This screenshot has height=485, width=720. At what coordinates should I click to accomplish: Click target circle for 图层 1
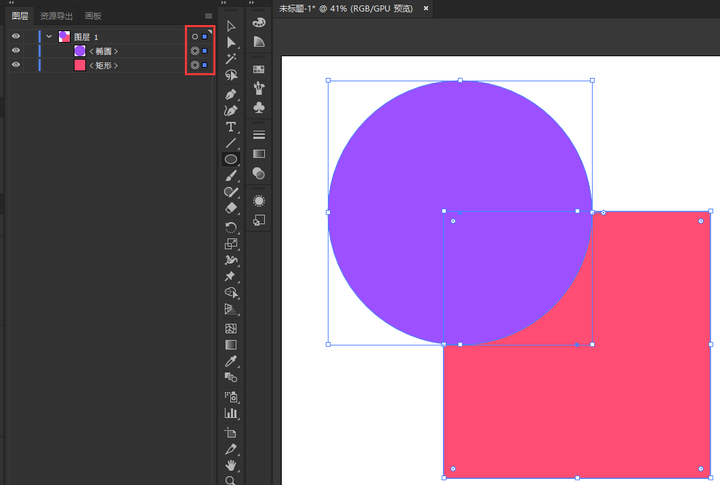click(195, 37)
